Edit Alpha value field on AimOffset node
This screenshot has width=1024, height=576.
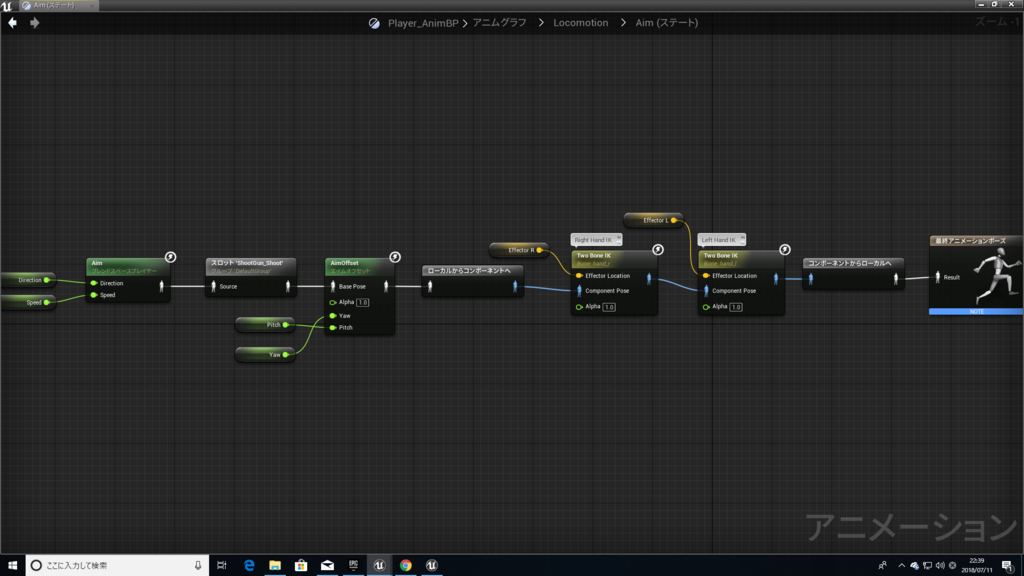point(362,302)
